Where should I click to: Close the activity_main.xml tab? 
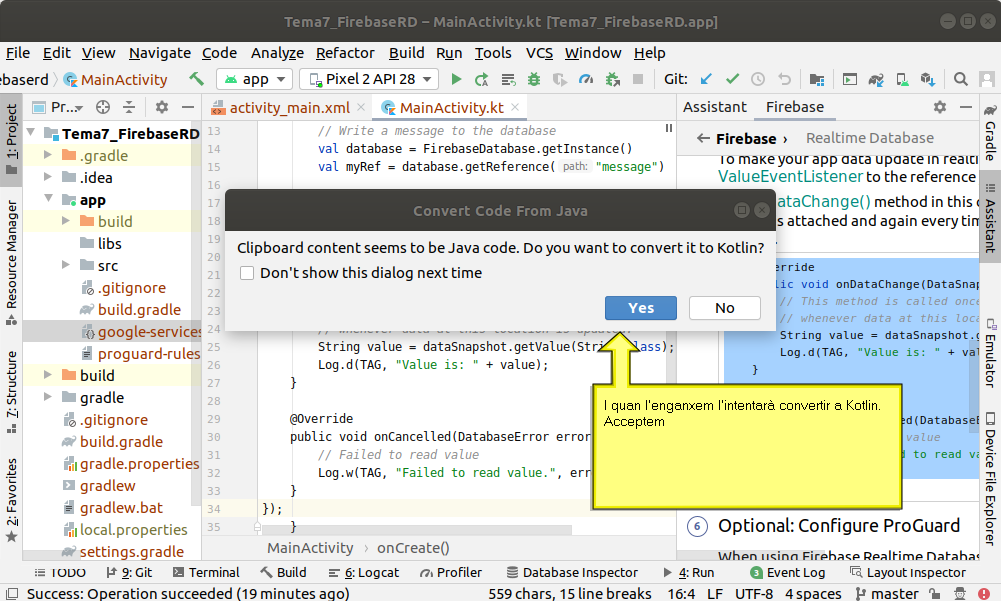pyautogui.click(x=361, y=107)
